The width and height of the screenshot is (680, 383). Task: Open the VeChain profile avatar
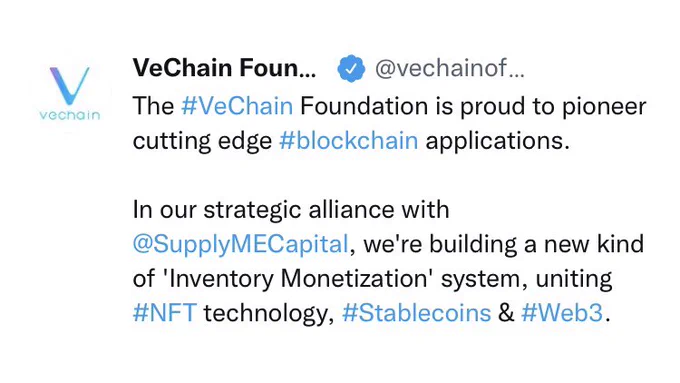pos(70,93)
